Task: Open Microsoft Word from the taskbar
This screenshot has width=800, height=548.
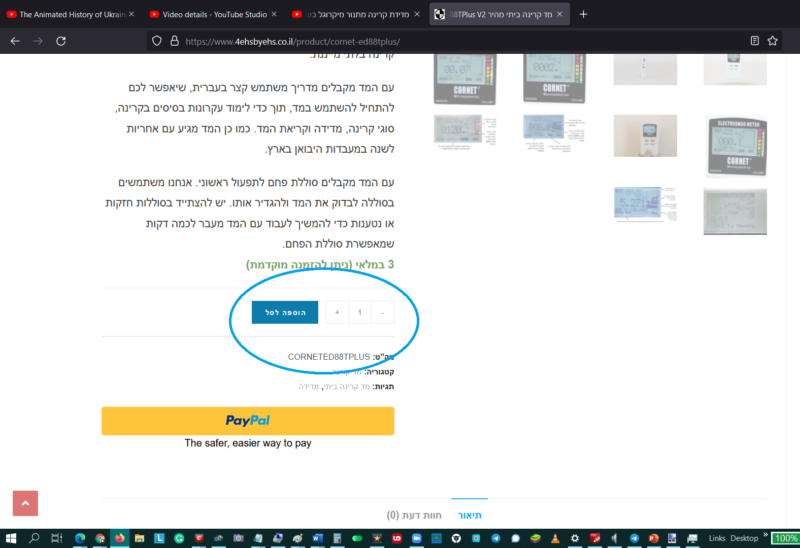Action: 317,538
